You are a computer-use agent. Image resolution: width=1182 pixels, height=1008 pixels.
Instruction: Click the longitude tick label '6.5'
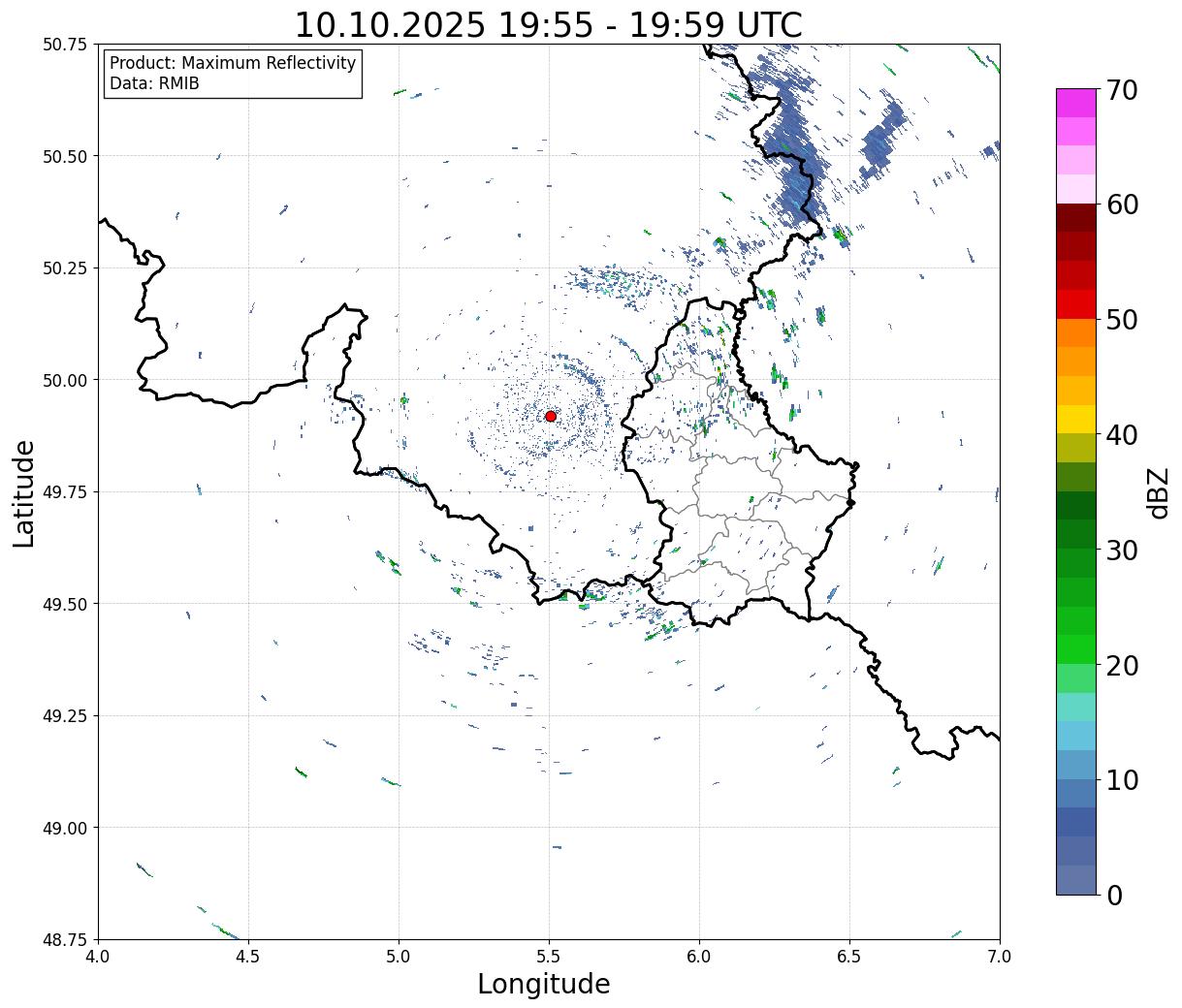click(x=849, y=957)
